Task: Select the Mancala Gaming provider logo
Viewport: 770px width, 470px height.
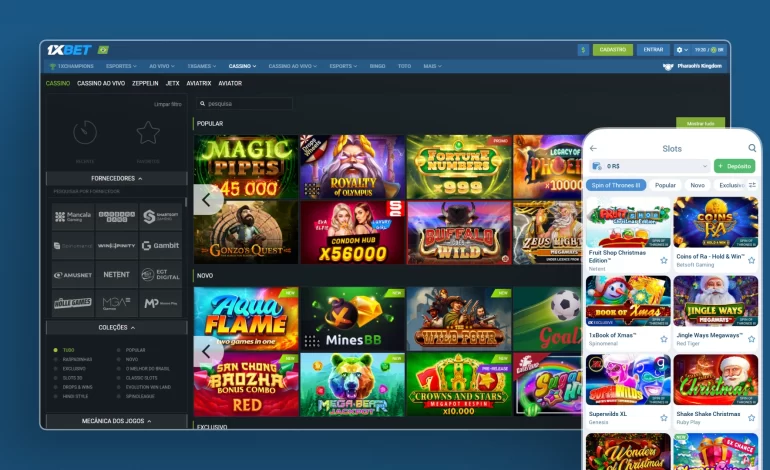Action: (73, 217)
